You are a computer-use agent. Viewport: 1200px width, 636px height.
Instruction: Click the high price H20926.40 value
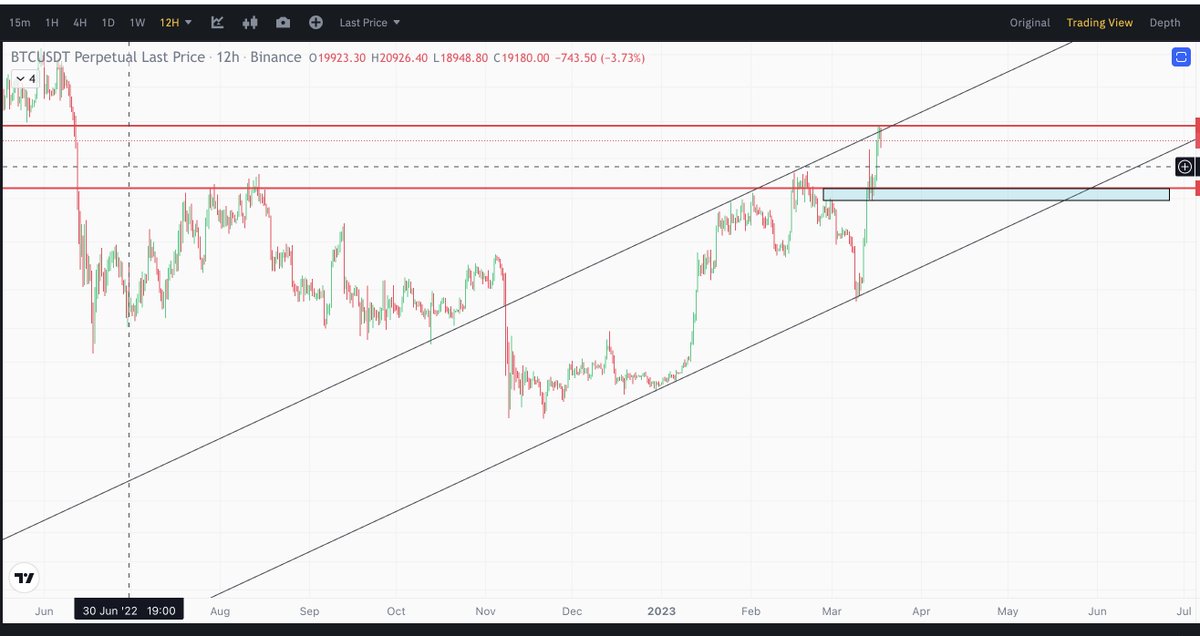(399, 58)
